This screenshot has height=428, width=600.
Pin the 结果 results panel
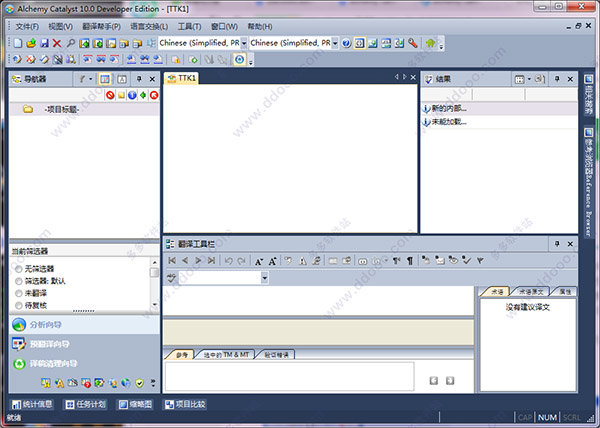tap(557, 79)
